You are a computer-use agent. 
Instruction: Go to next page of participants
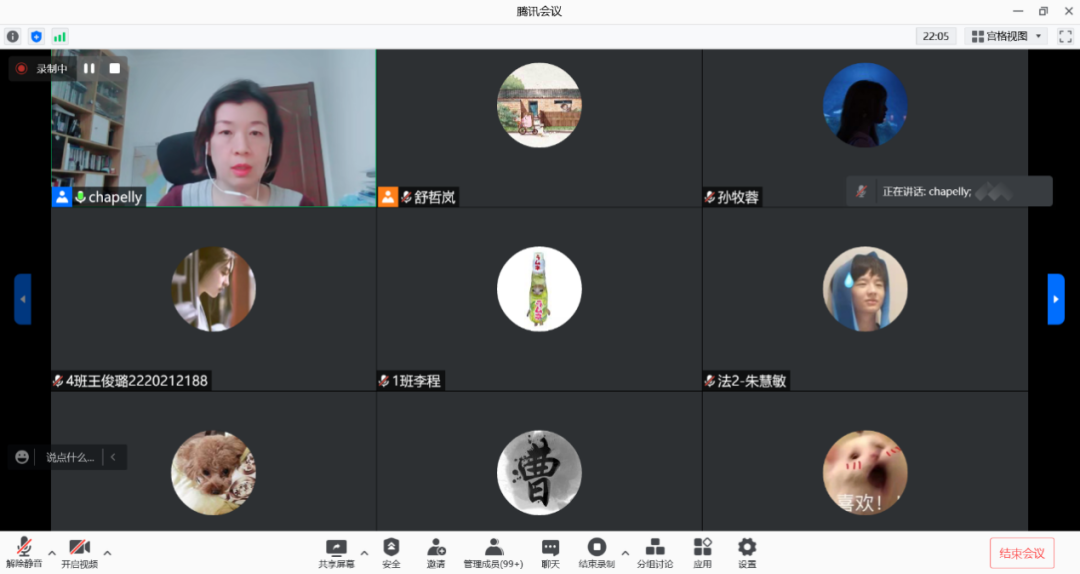pyautogui.click(x=1056, y=299)
